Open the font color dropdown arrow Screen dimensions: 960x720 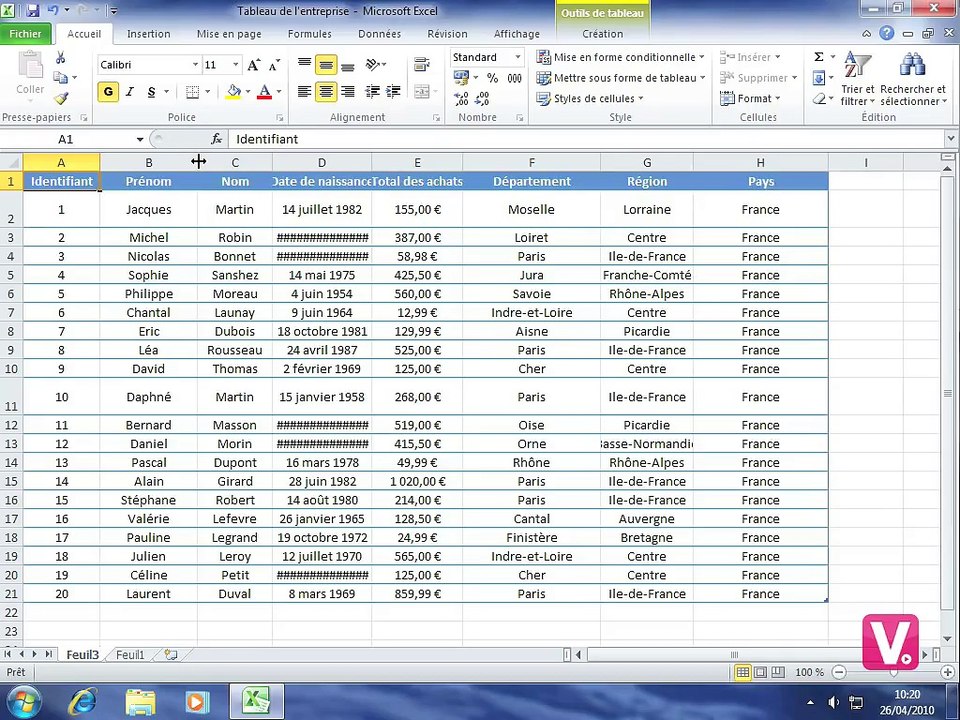click(279, 92)
